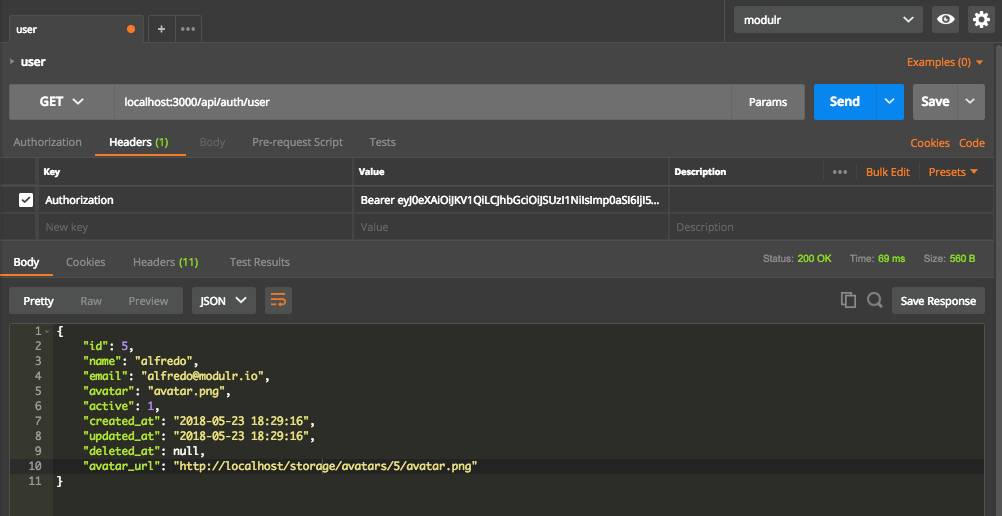Search within the response body
Image resolution: width=1002 pixels, height=516 pixels.
[875, 300]
